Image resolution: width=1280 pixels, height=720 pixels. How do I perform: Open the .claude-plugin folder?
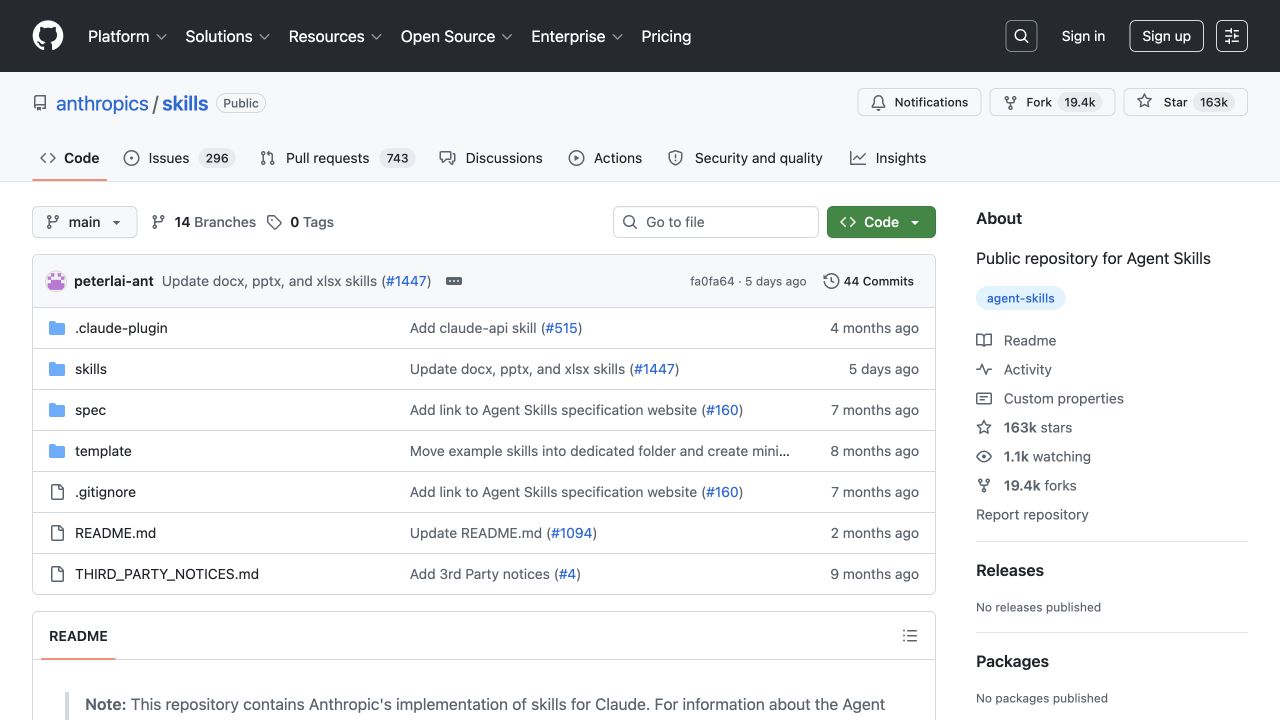coord(121,328)
